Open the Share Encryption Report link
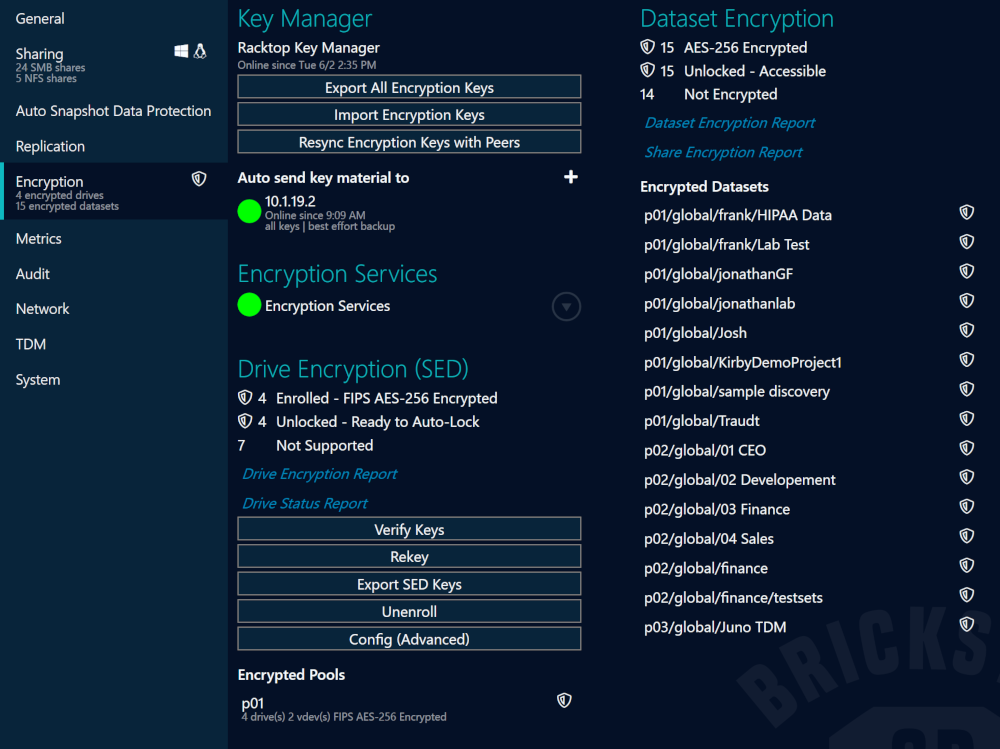The width and height of the screenshot is (1000, 749). [723, 151]
